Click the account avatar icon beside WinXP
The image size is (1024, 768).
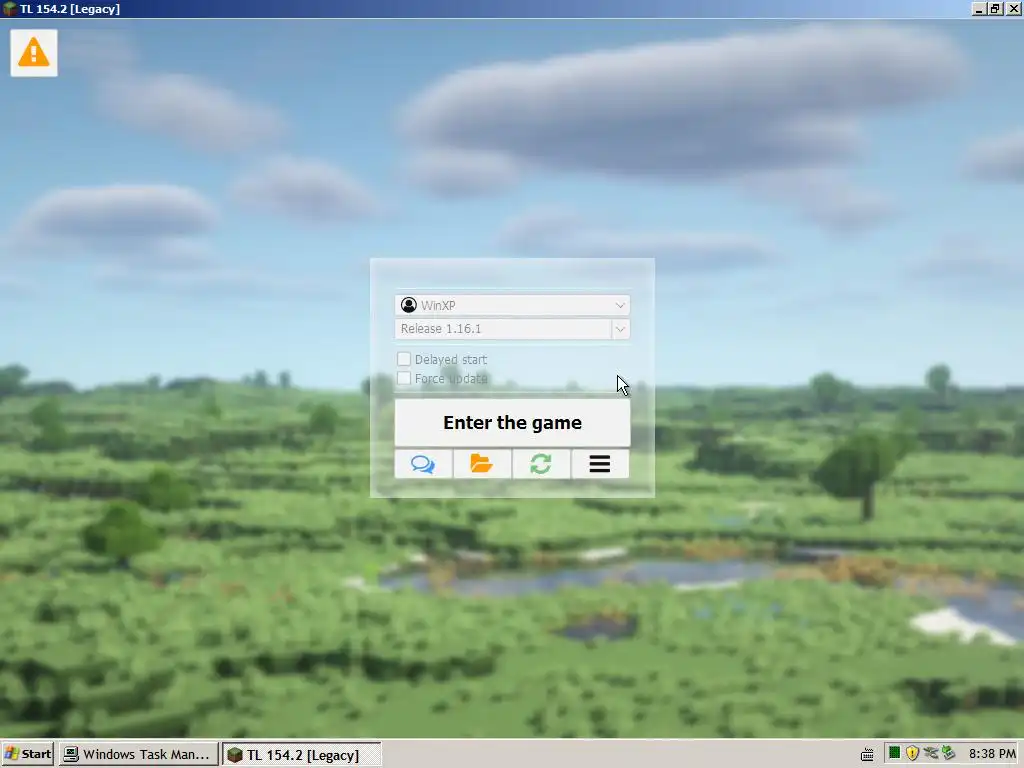pyautogui.click(x=409, y=305)
